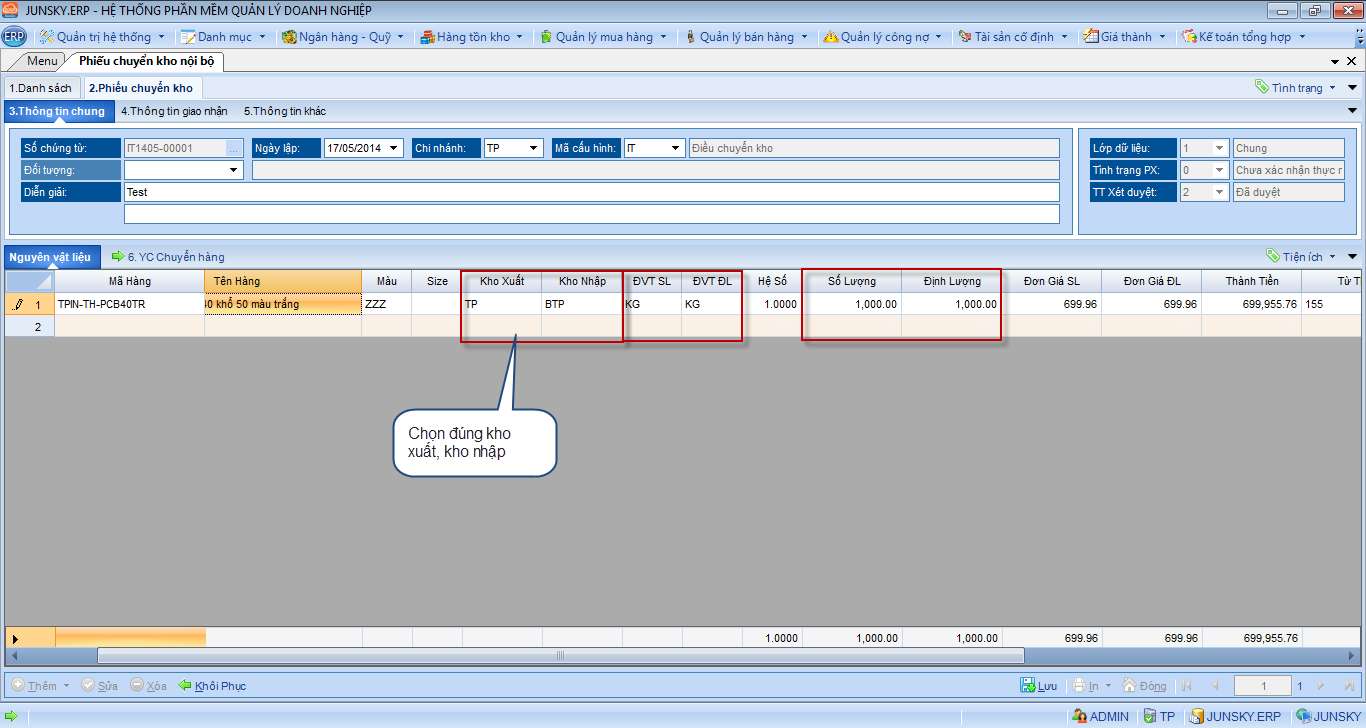Click the Diễn giải field containing Test
This screenshot has height=728, width=1366.
[590, 192]
